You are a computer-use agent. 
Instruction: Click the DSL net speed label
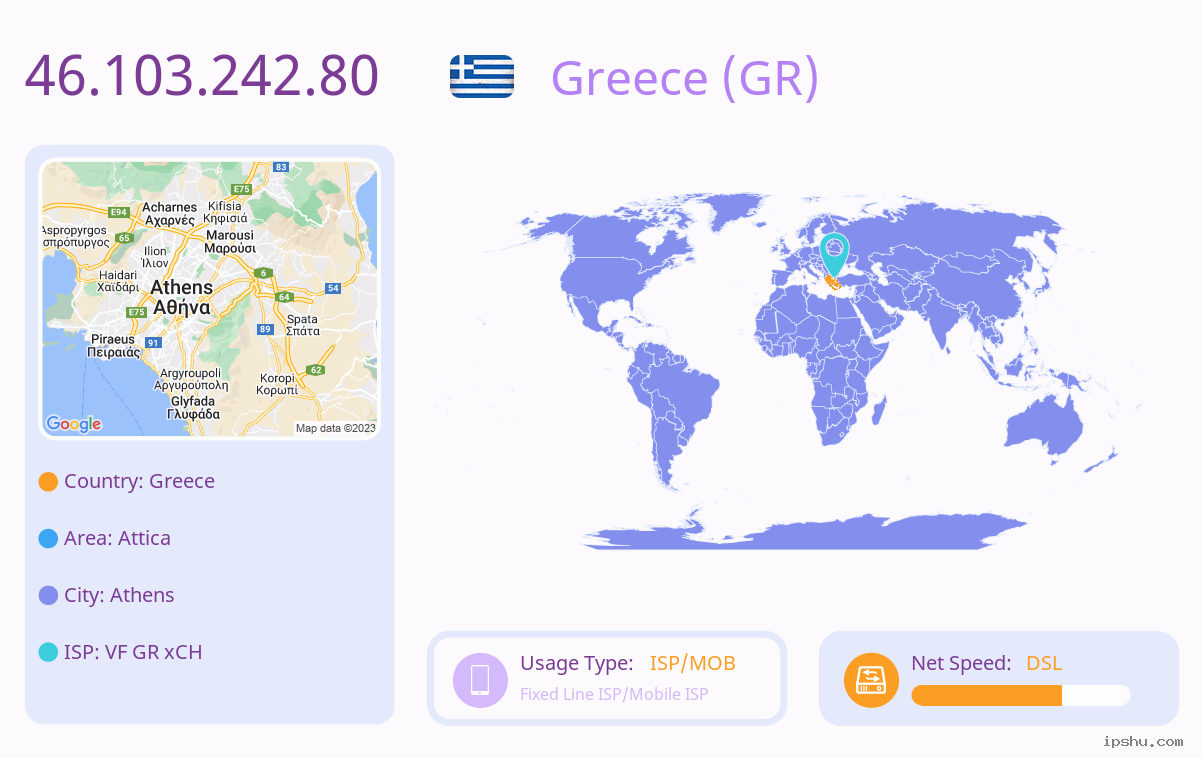click(x=1044, y=663)
